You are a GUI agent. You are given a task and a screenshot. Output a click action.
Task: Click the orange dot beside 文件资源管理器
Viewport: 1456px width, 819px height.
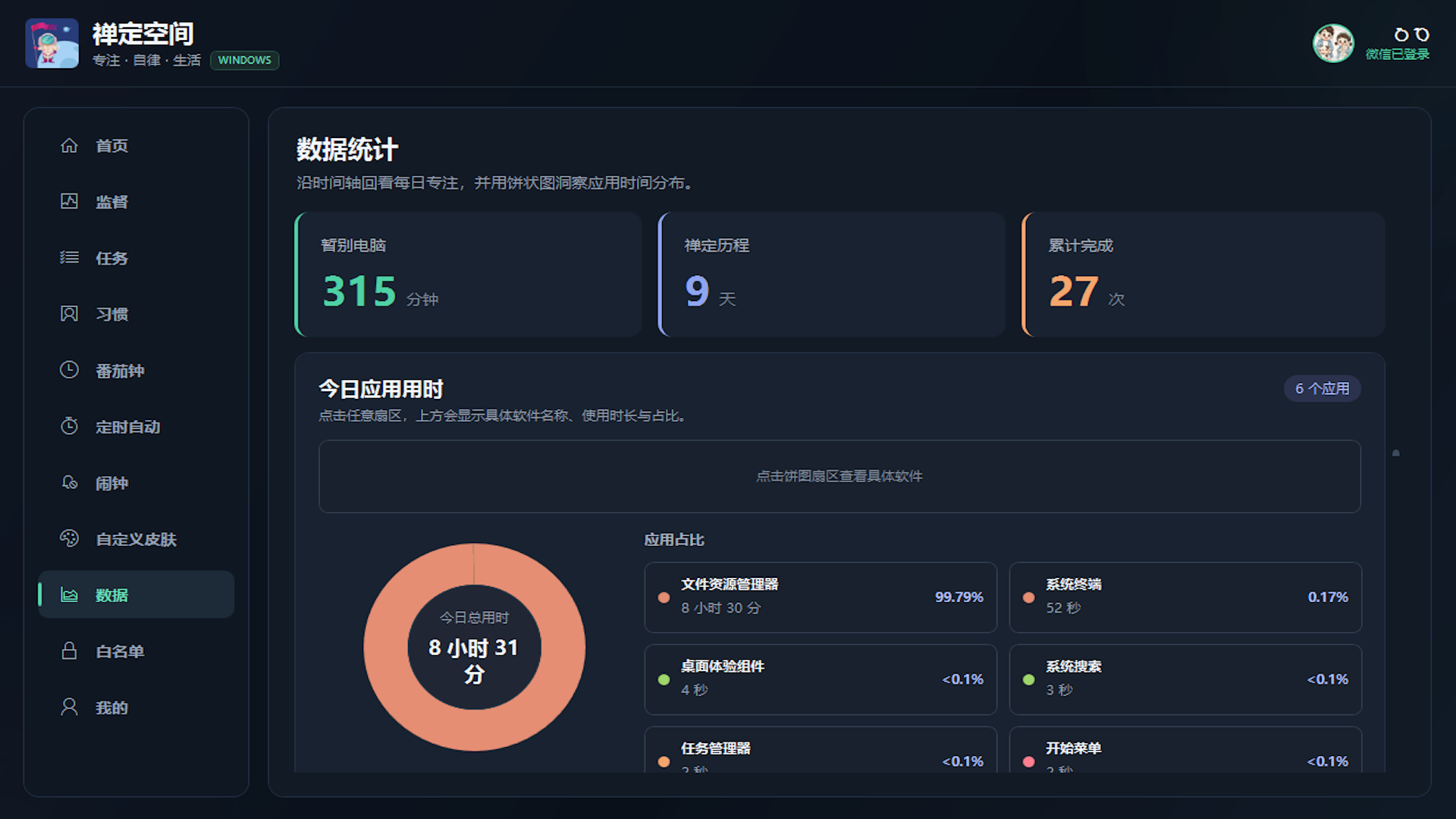(664, 598)
